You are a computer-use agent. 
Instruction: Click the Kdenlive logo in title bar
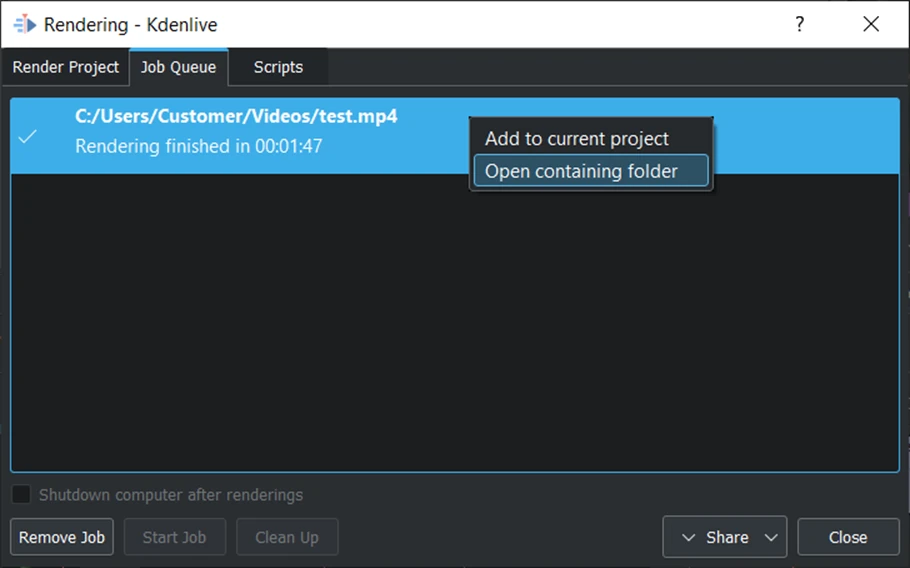(24, 24)
